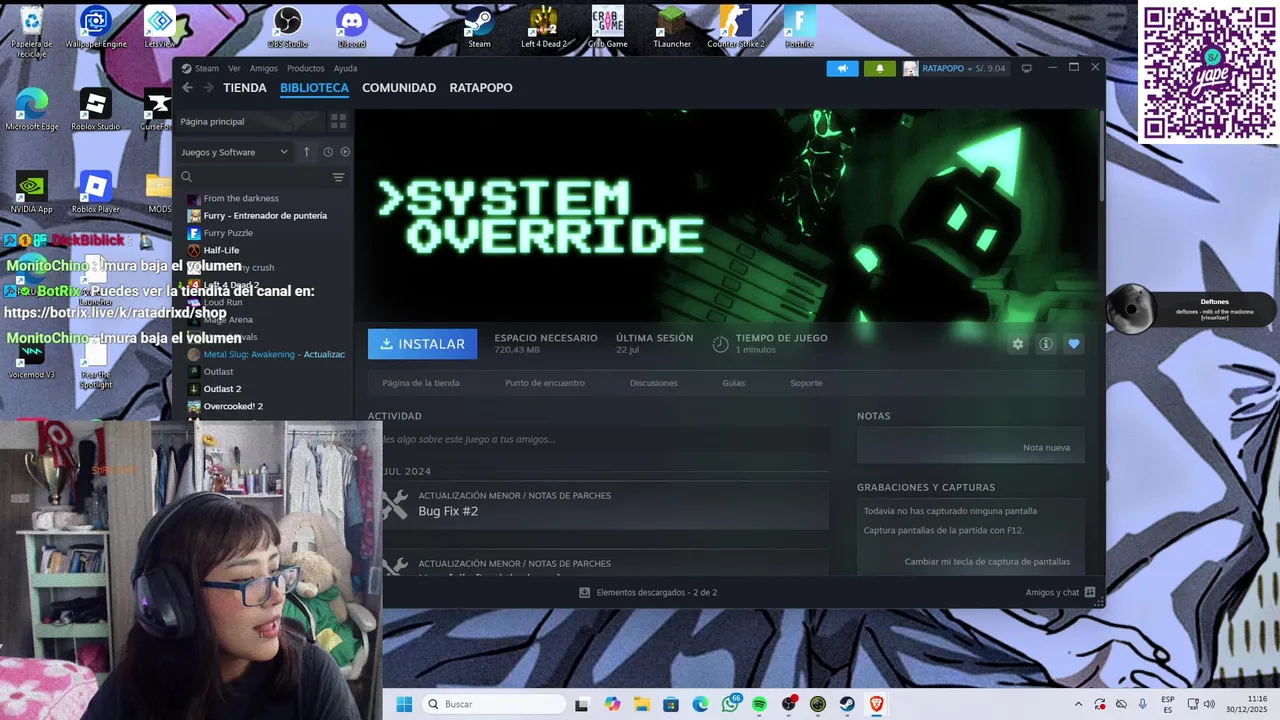Open Ayuda menu
1280x720 pixels.
tap(345, 68)
